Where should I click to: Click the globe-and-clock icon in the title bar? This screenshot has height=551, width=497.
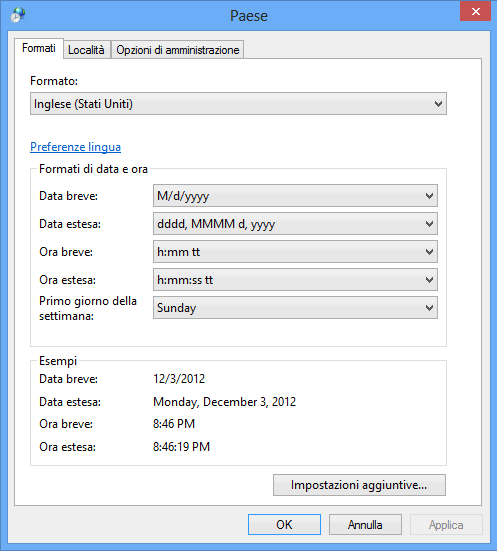tap(18, 15)
